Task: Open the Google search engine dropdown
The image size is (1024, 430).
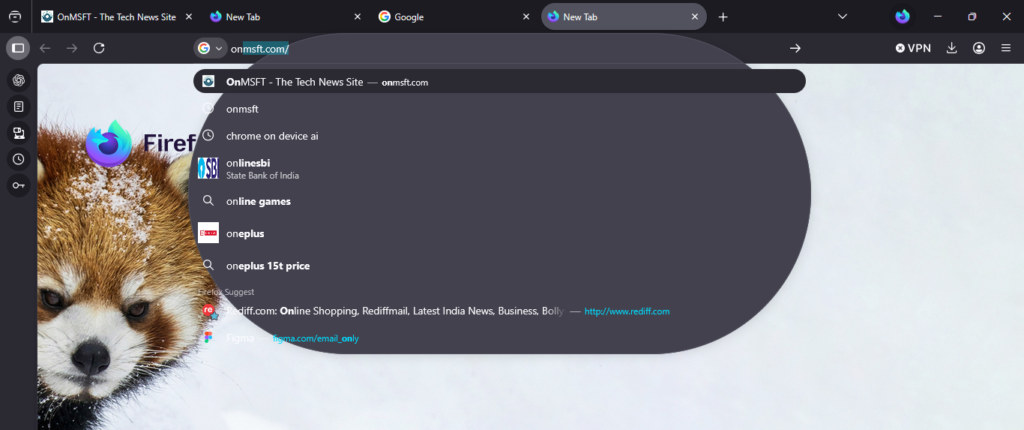Action: (210, 48)
